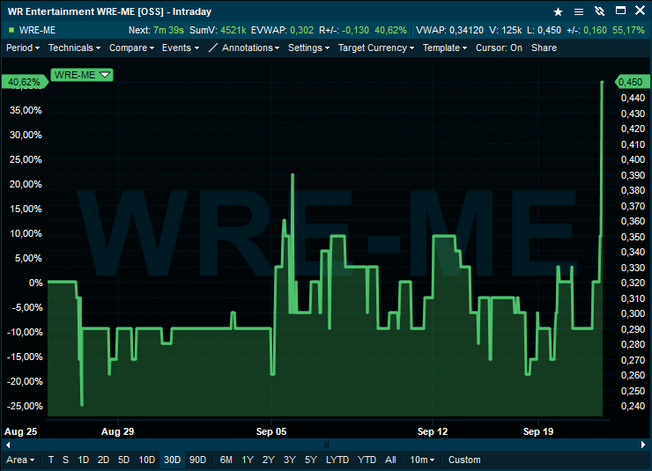Click the Custom period button
652x471 pixels.
[x=464, y=460]
